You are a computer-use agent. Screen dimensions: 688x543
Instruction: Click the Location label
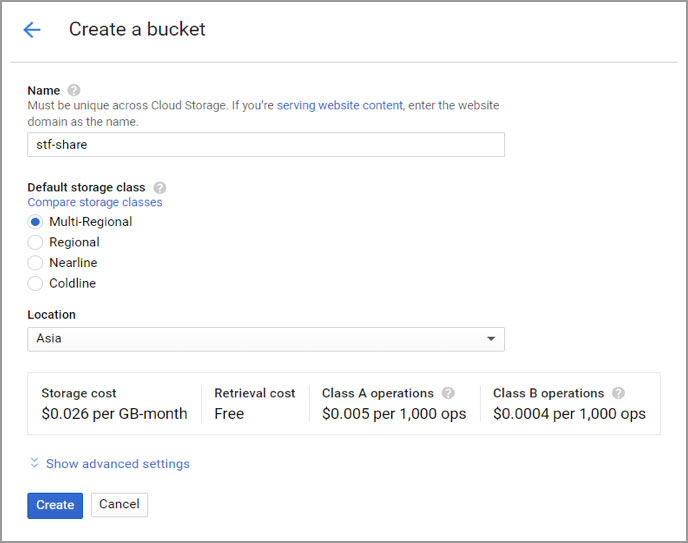[x=51, y=314]
